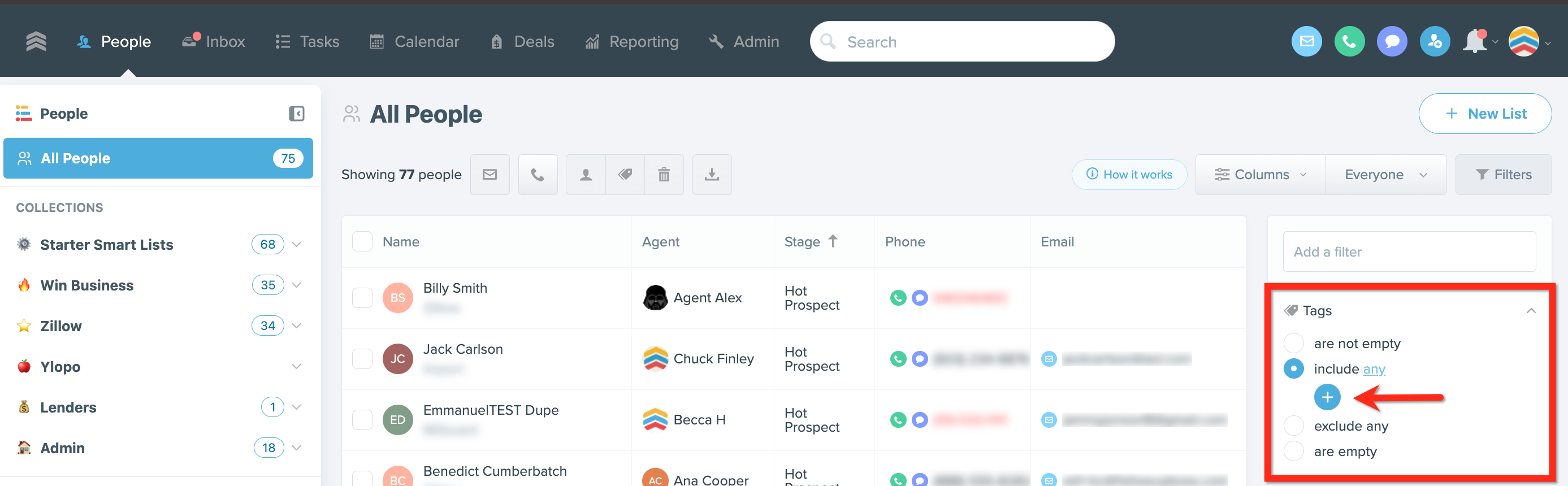Check the EmmanuelTEST Dupe row checkbox
The image size is (1568, 486).
coord(362,420)
